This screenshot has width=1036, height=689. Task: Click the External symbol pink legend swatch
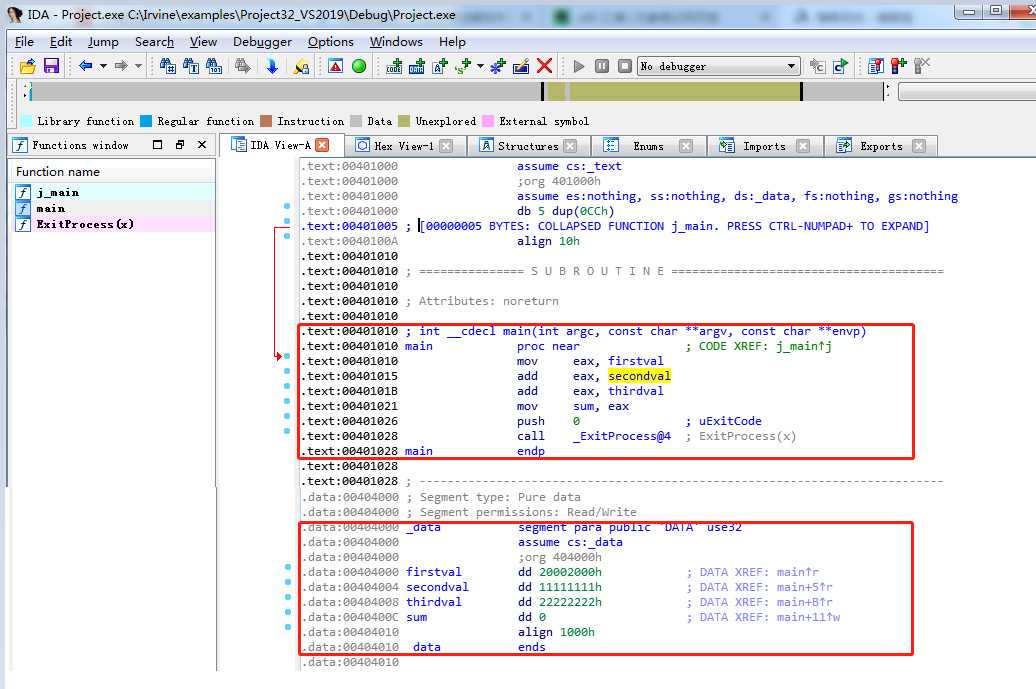pyautogui.click(x=488, y=121)
